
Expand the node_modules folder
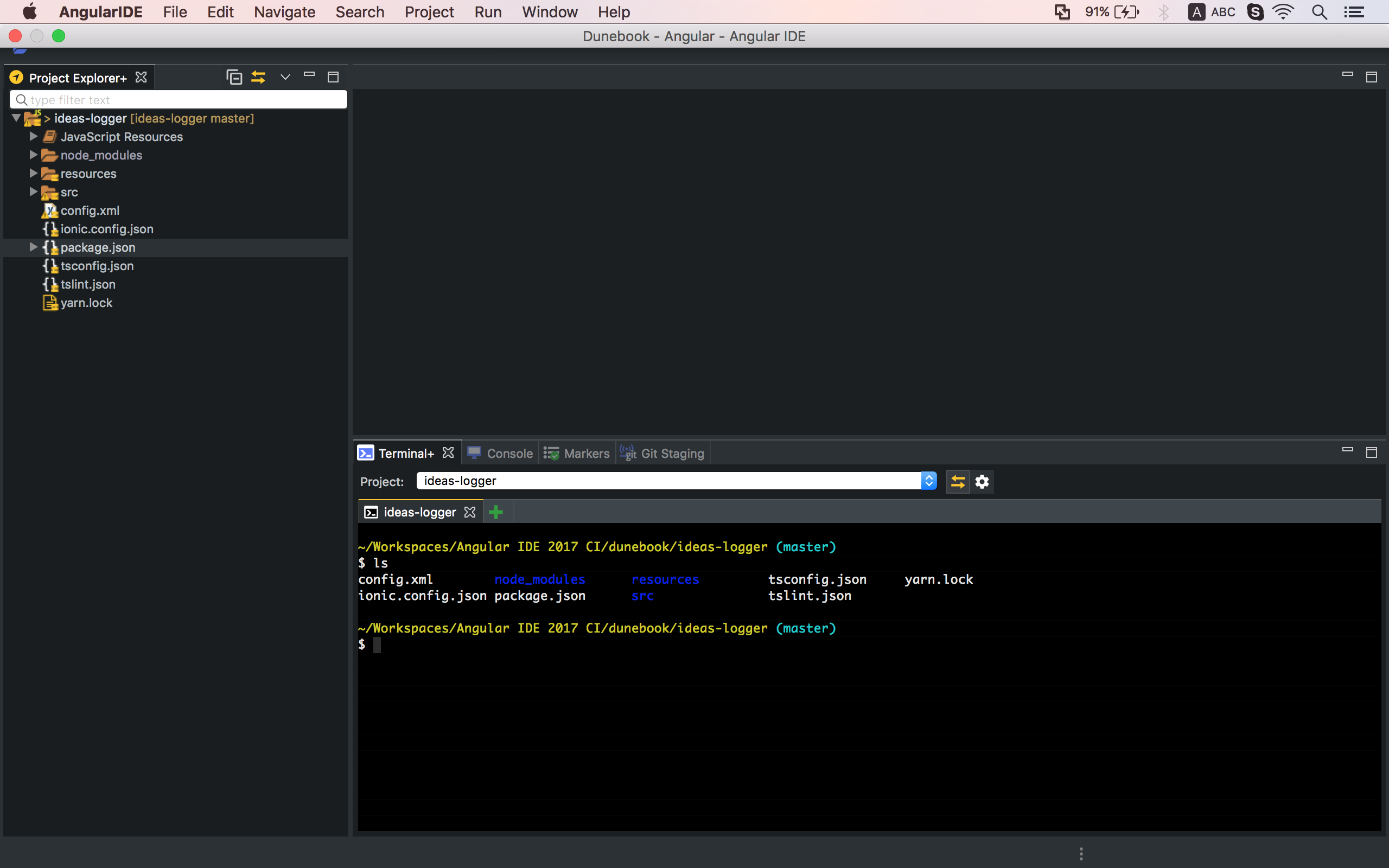pos(33,155)
